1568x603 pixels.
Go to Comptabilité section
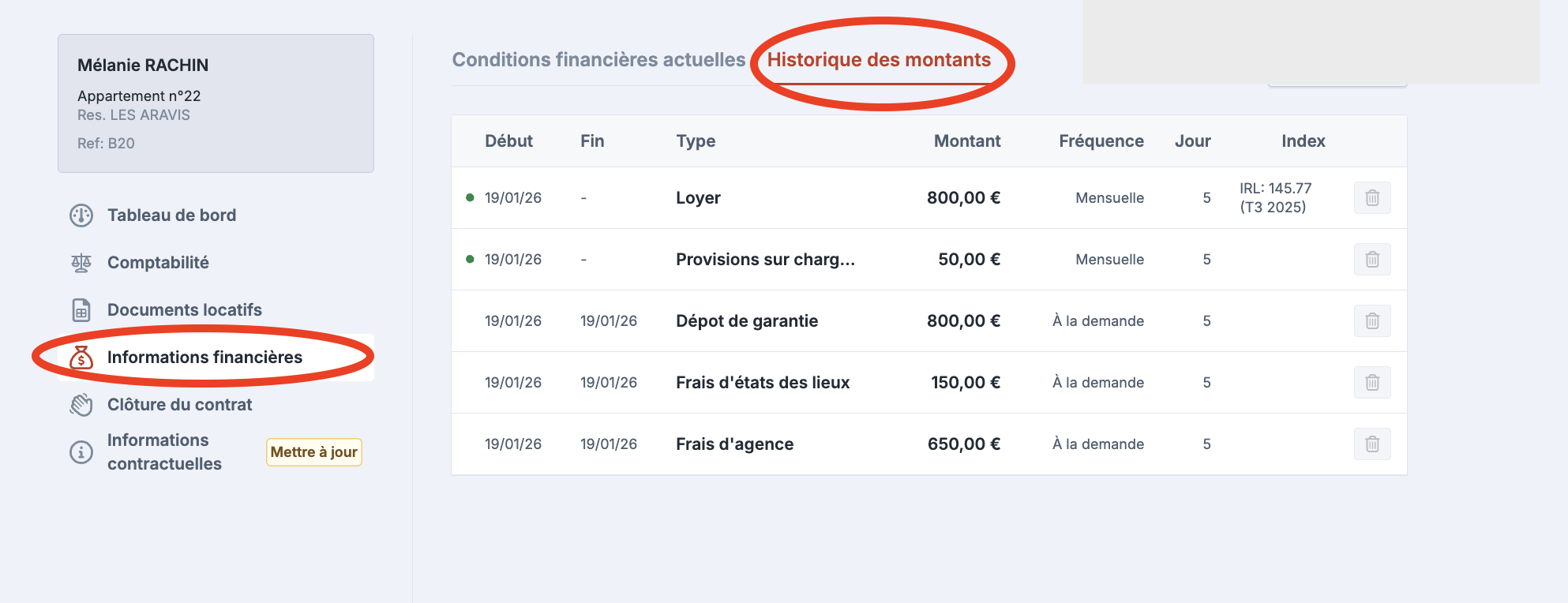point(158,263)
